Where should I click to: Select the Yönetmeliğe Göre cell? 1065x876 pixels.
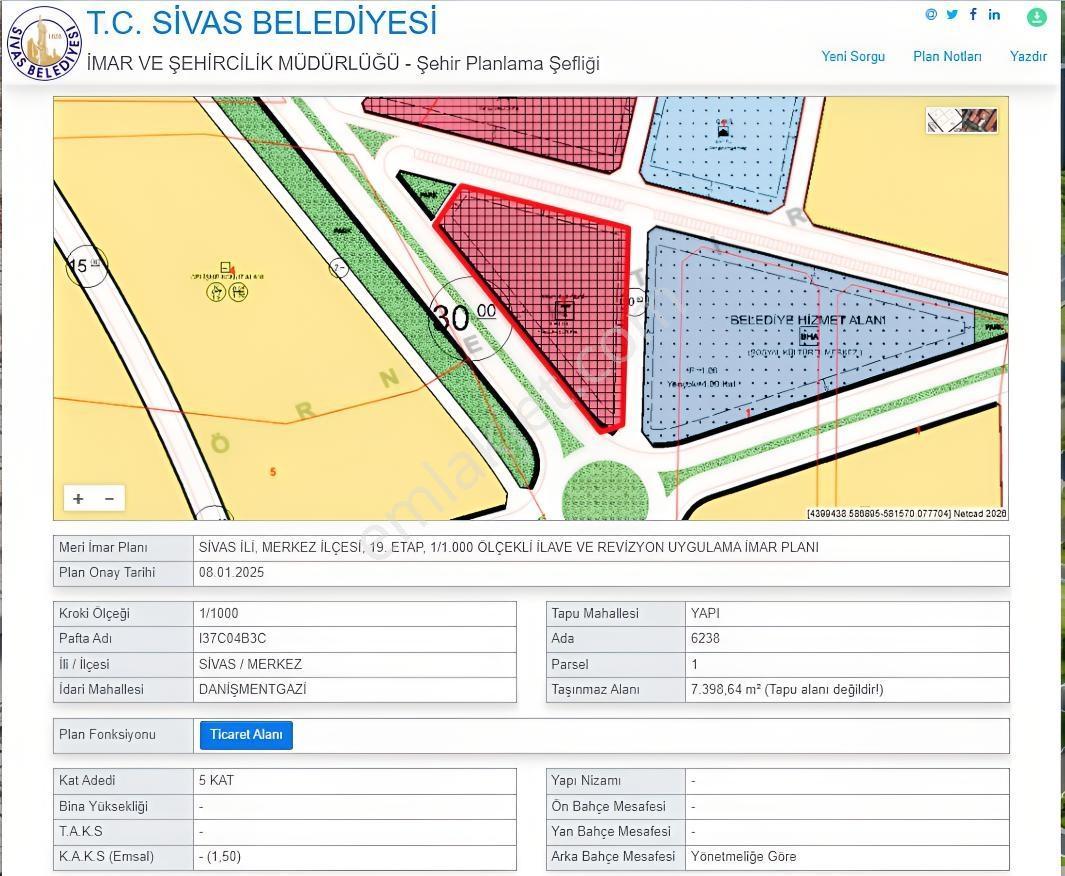pos(847,856)
